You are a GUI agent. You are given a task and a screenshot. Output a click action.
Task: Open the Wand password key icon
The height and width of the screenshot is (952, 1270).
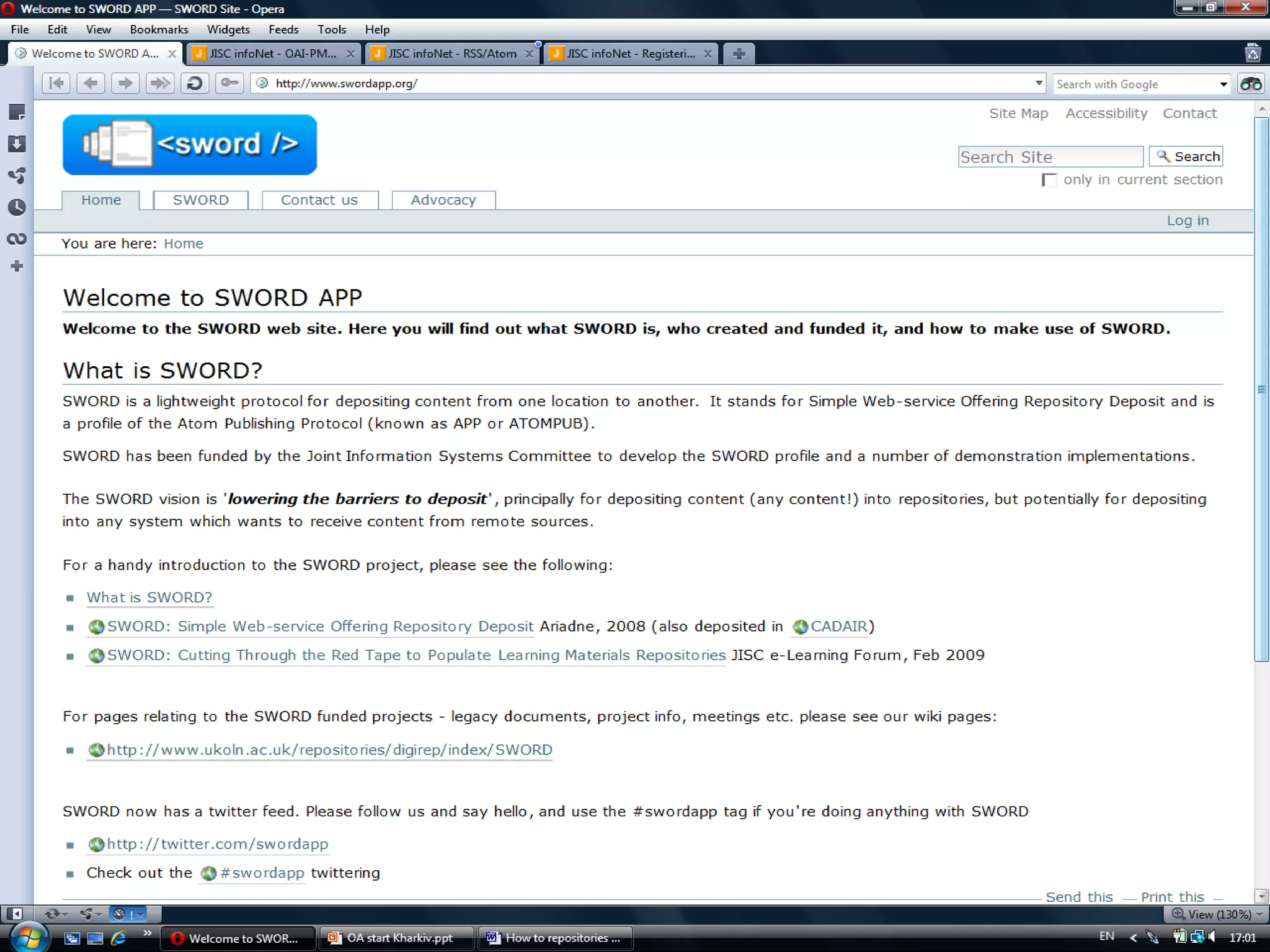click(229, 83)
